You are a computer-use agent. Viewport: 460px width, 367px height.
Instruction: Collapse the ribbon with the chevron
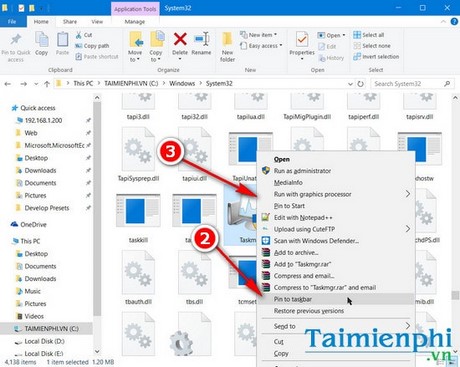coord(443,22)
